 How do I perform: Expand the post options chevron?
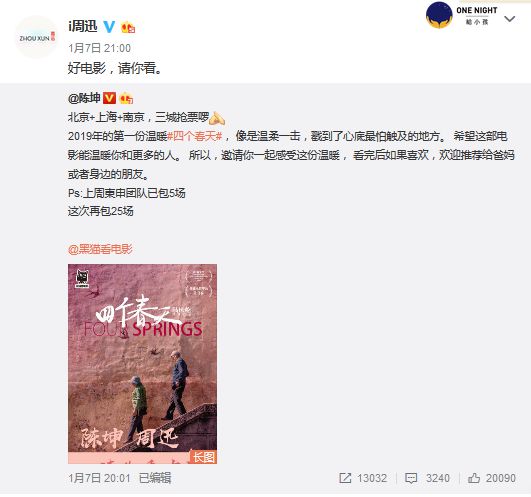pos(510,19)
